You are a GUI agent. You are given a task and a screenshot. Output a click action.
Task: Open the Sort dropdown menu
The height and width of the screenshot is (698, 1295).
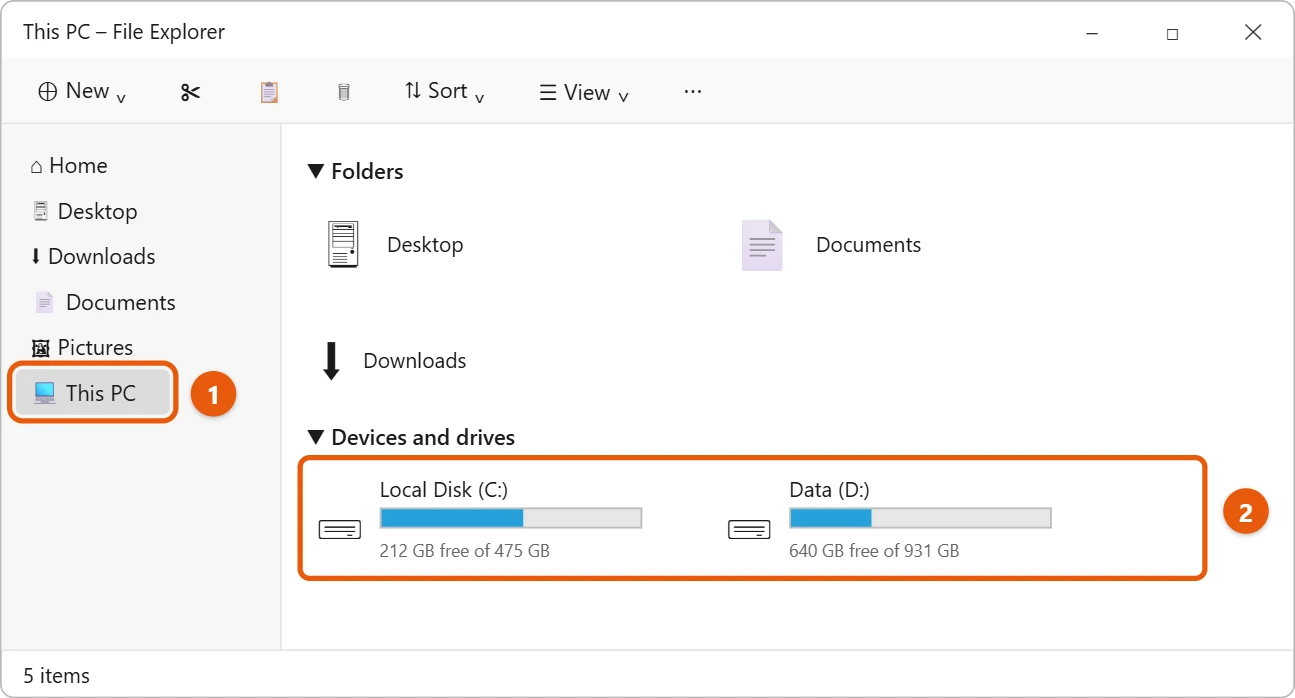pyautogui.click(x=445, y=91)
